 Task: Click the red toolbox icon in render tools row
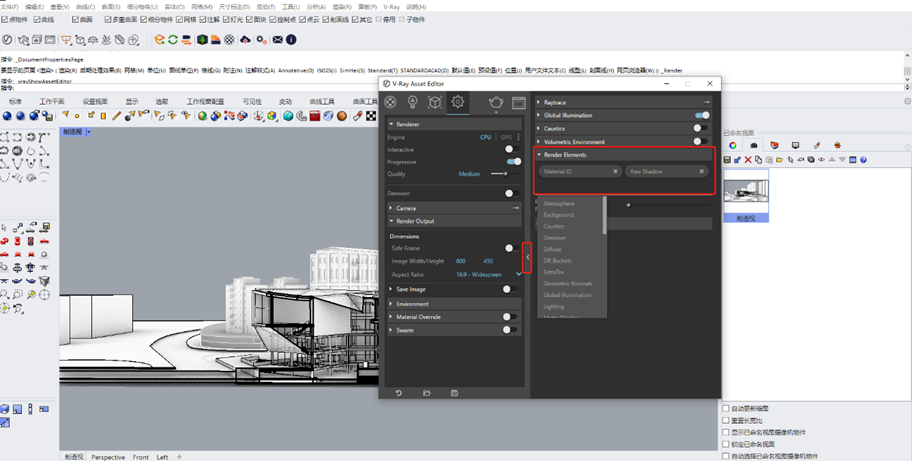(315, 116)
